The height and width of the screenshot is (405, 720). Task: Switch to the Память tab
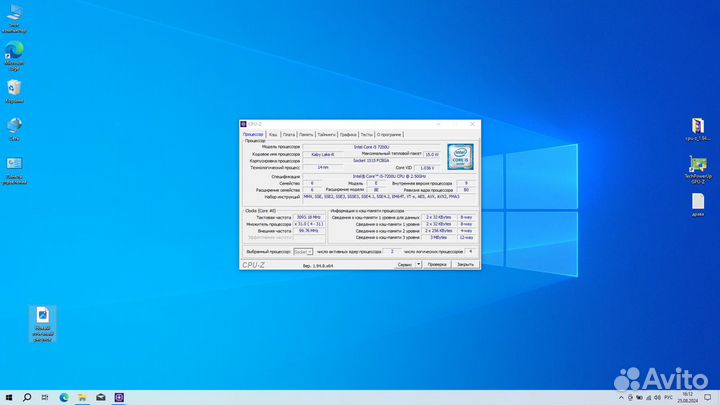click(306, 135)
